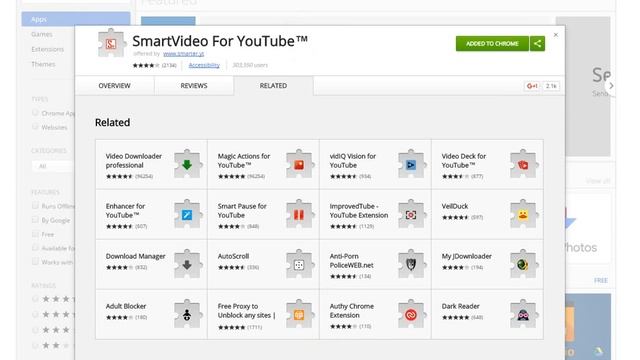Check the Free feature checkbox

click(x=35, y=234)
